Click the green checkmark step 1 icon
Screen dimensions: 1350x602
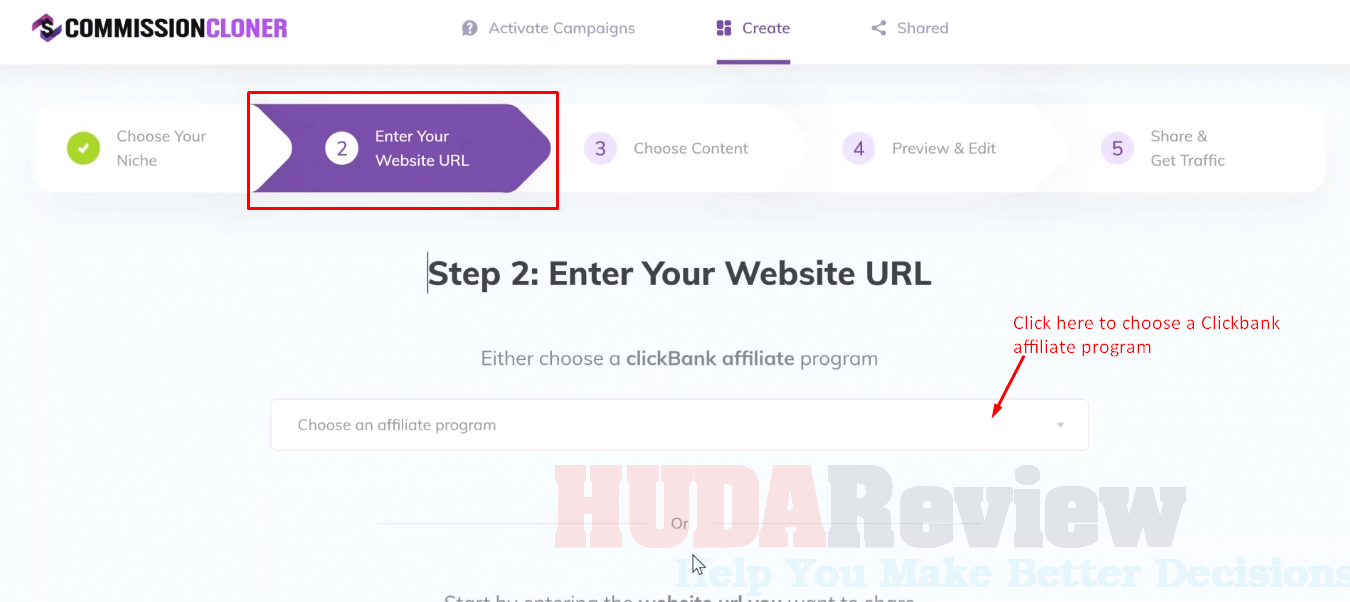click(x=83, y=148)
